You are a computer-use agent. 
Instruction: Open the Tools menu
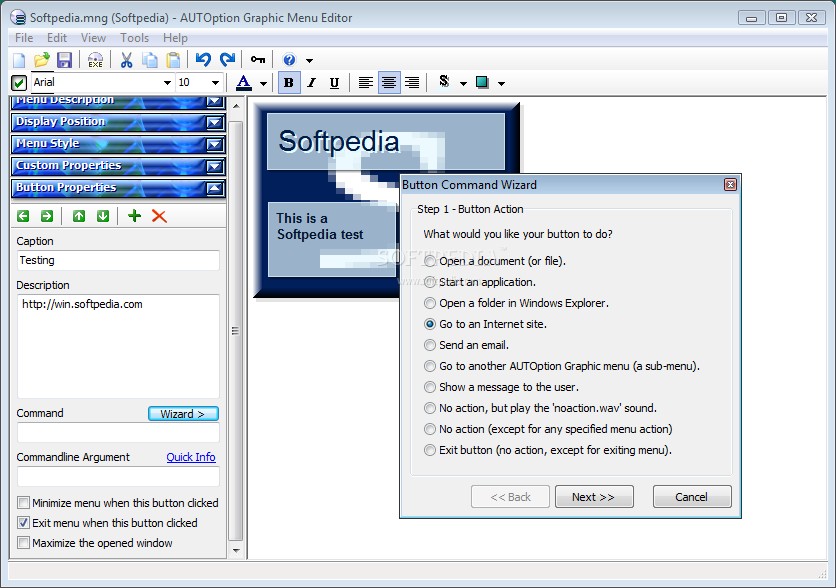(x=134, y=38)
